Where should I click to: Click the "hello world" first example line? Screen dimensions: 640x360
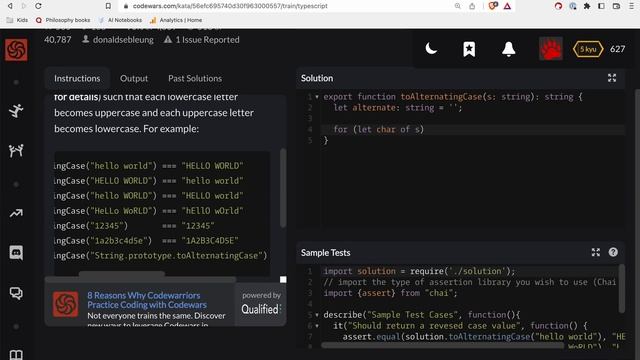pyautogui.click(x=149, y=166)
